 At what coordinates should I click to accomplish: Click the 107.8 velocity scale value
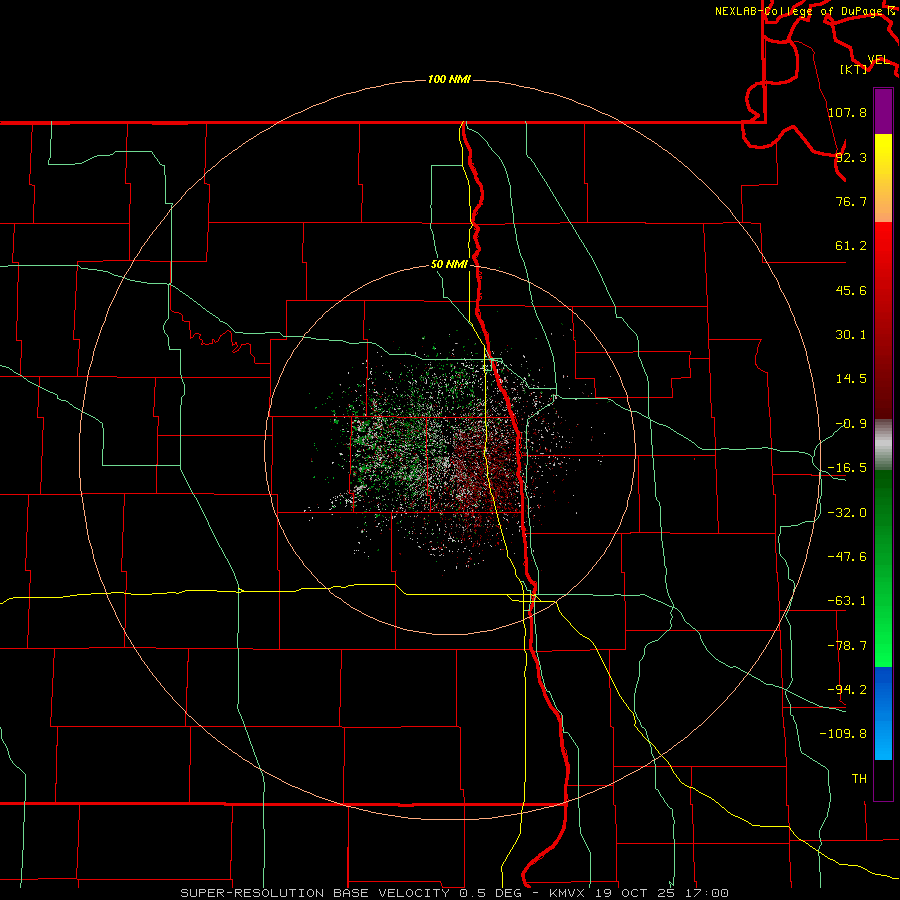click(x=847, y=112)
